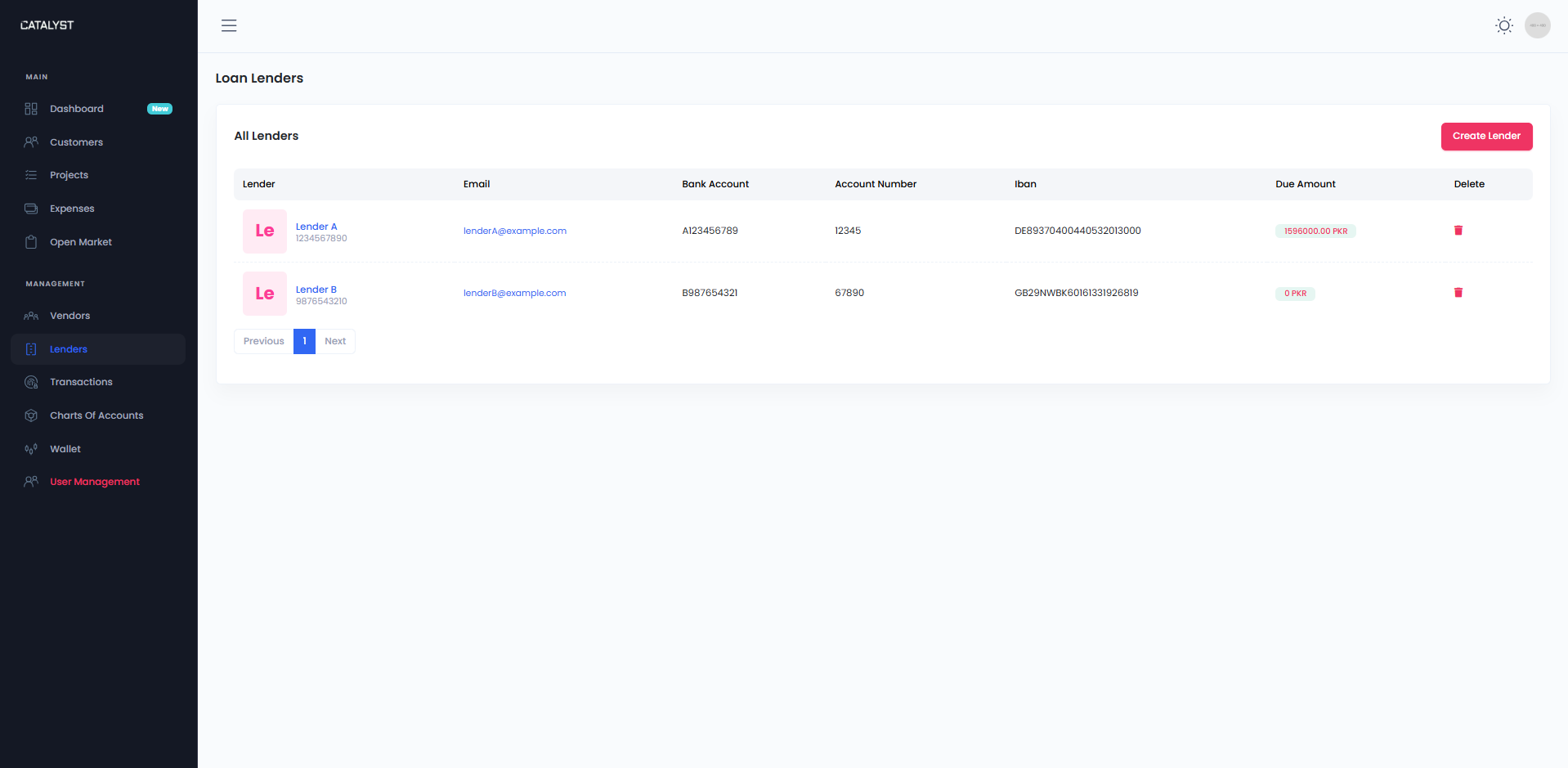
Task: Navigate to the Expenses page
Action: pyautogui.click(x=72, y=209)
